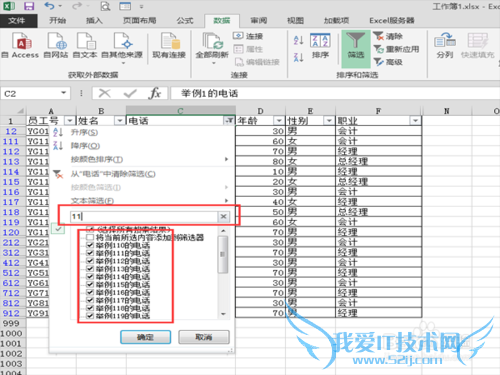This screenshot has width=500, height=375.
Task: Open 员工号 column filter dropdown
Action: [x=70, y=120]
